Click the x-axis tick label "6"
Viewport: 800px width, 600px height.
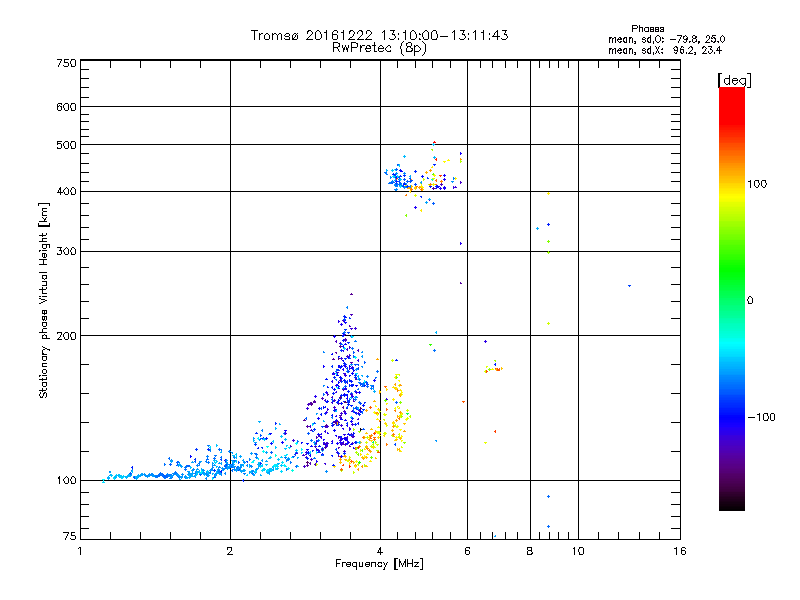coord(467,551)
